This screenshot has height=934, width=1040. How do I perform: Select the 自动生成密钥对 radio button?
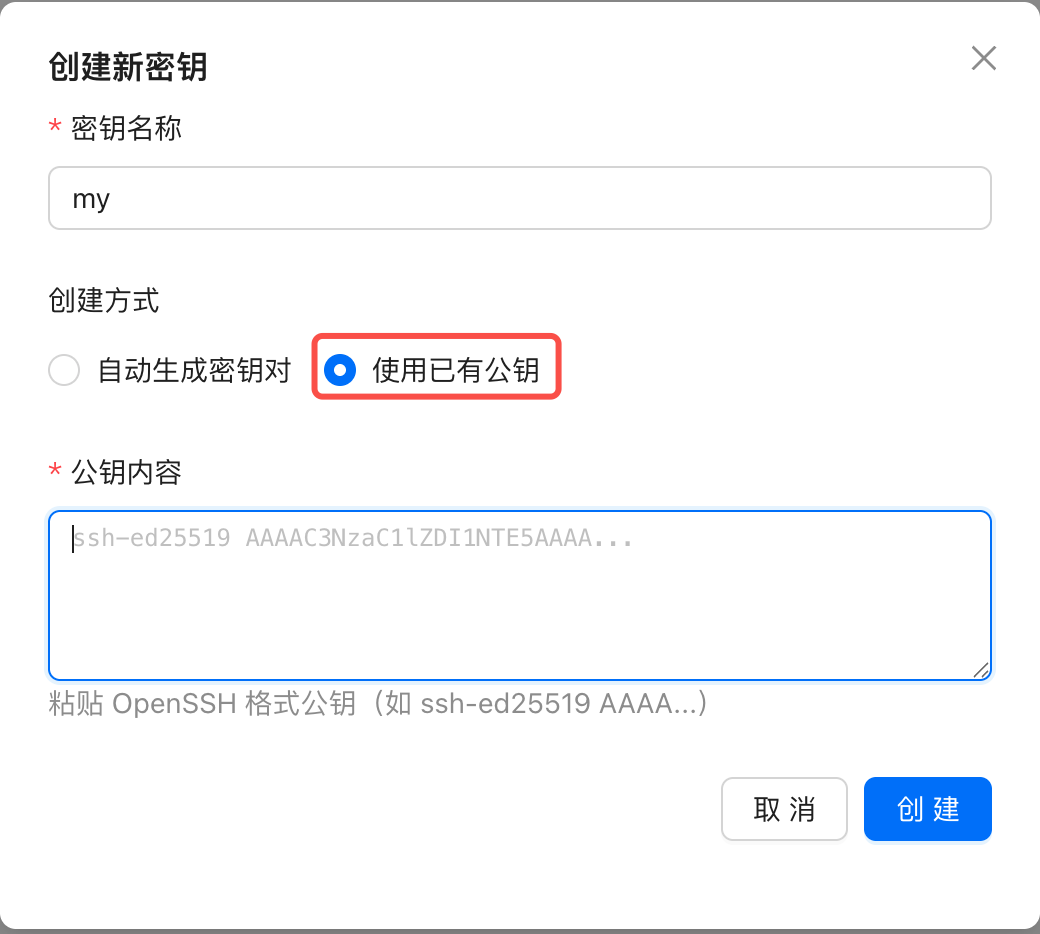[x=64, y=370]
